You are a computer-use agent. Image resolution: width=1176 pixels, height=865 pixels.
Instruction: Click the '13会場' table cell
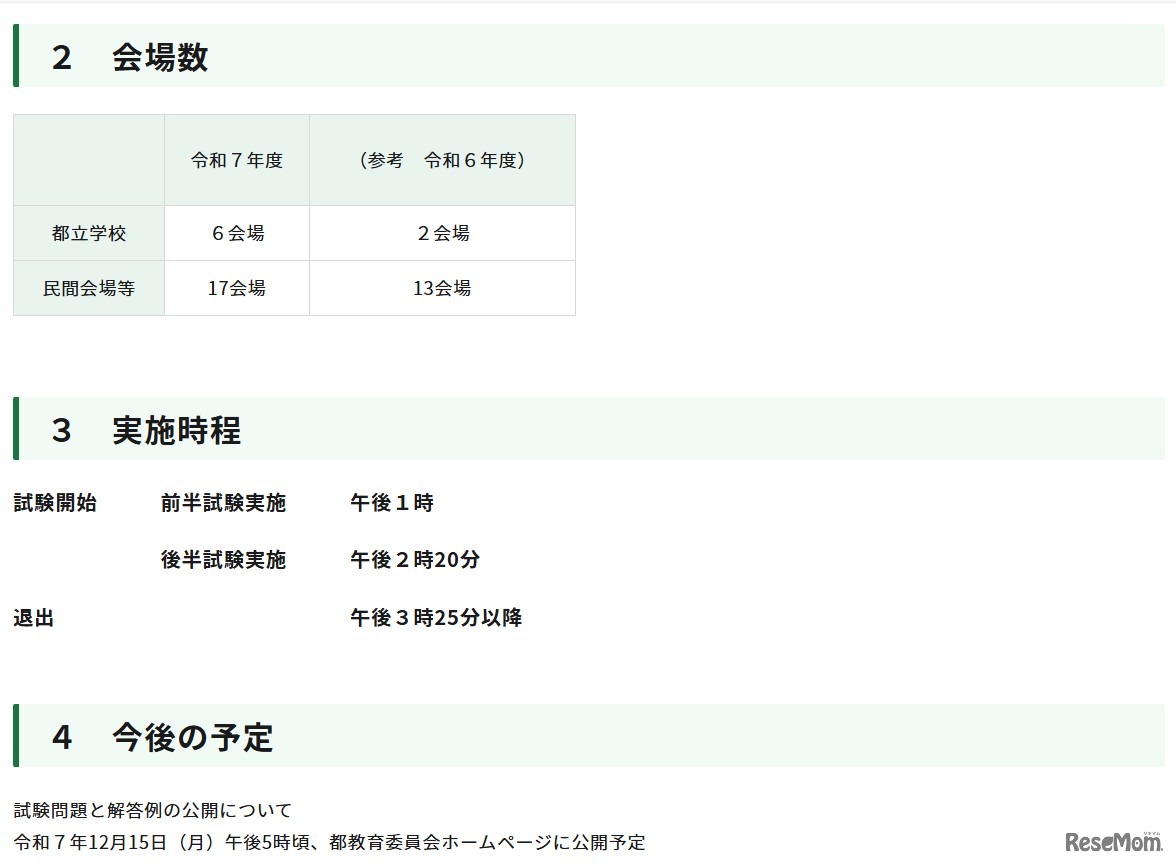[x=442, y=288]
